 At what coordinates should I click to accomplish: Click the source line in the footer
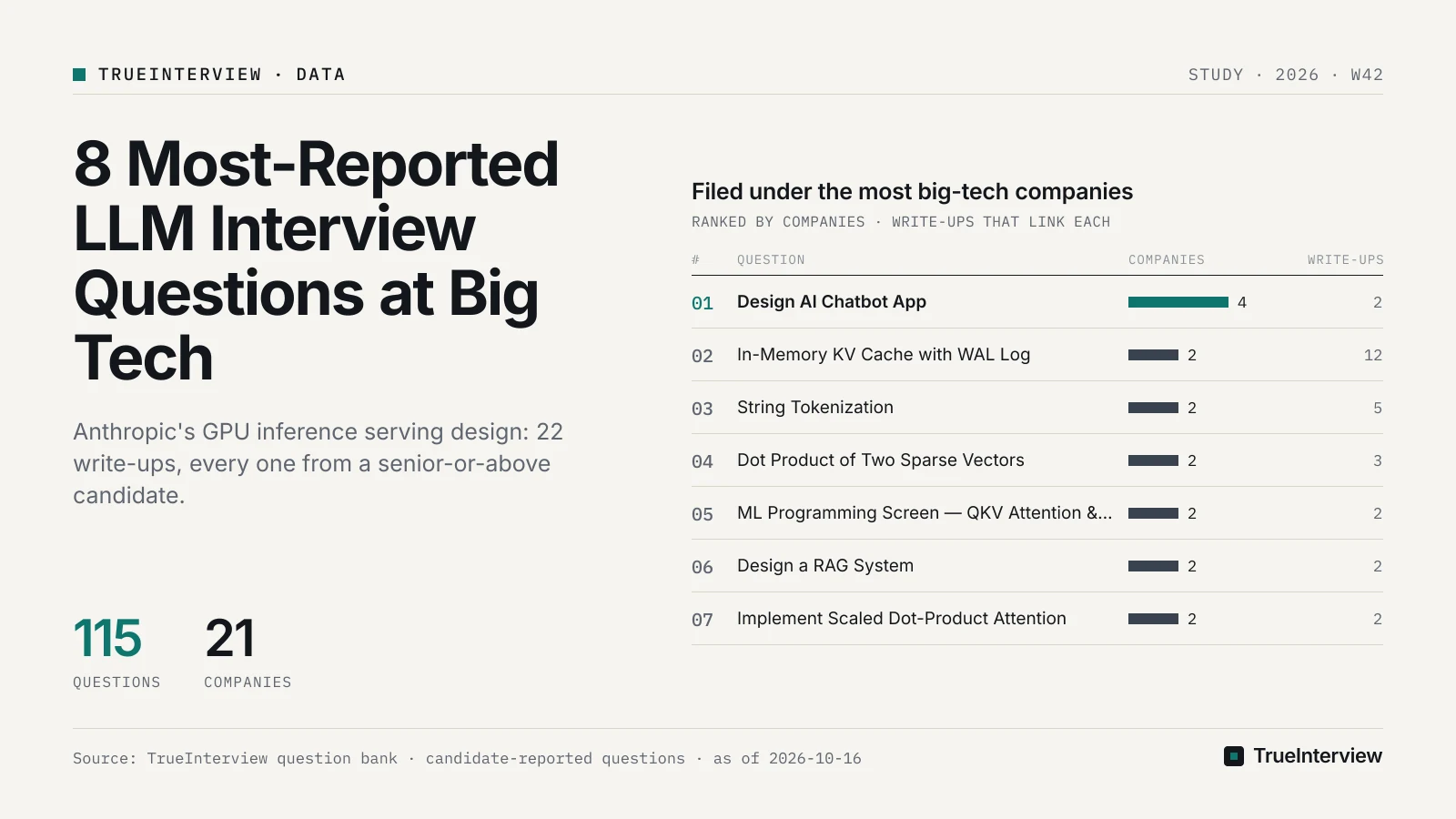[467, 758]
